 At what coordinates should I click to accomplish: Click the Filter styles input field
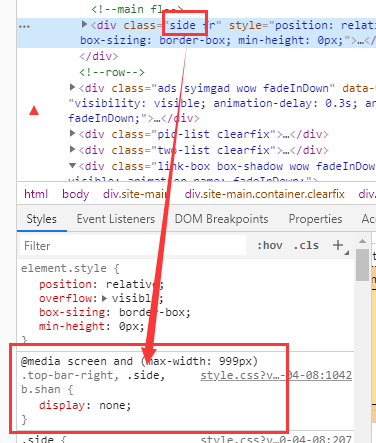click(x=133, y=246)
